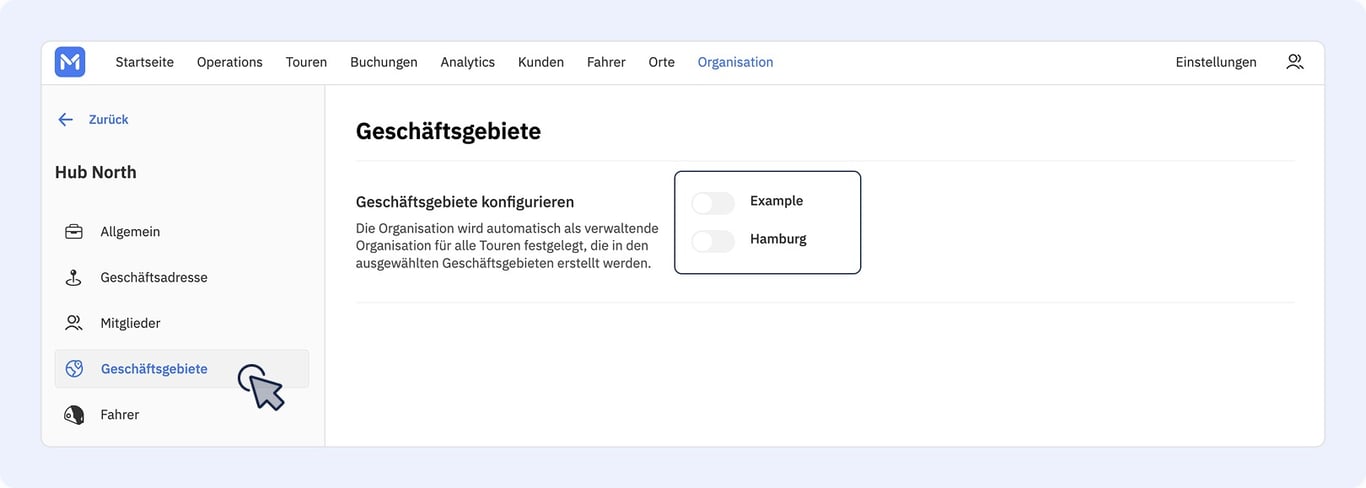Select Mitglieder in the sidebar
This screenshot has width=1366, height=488.
click(182, 323)
